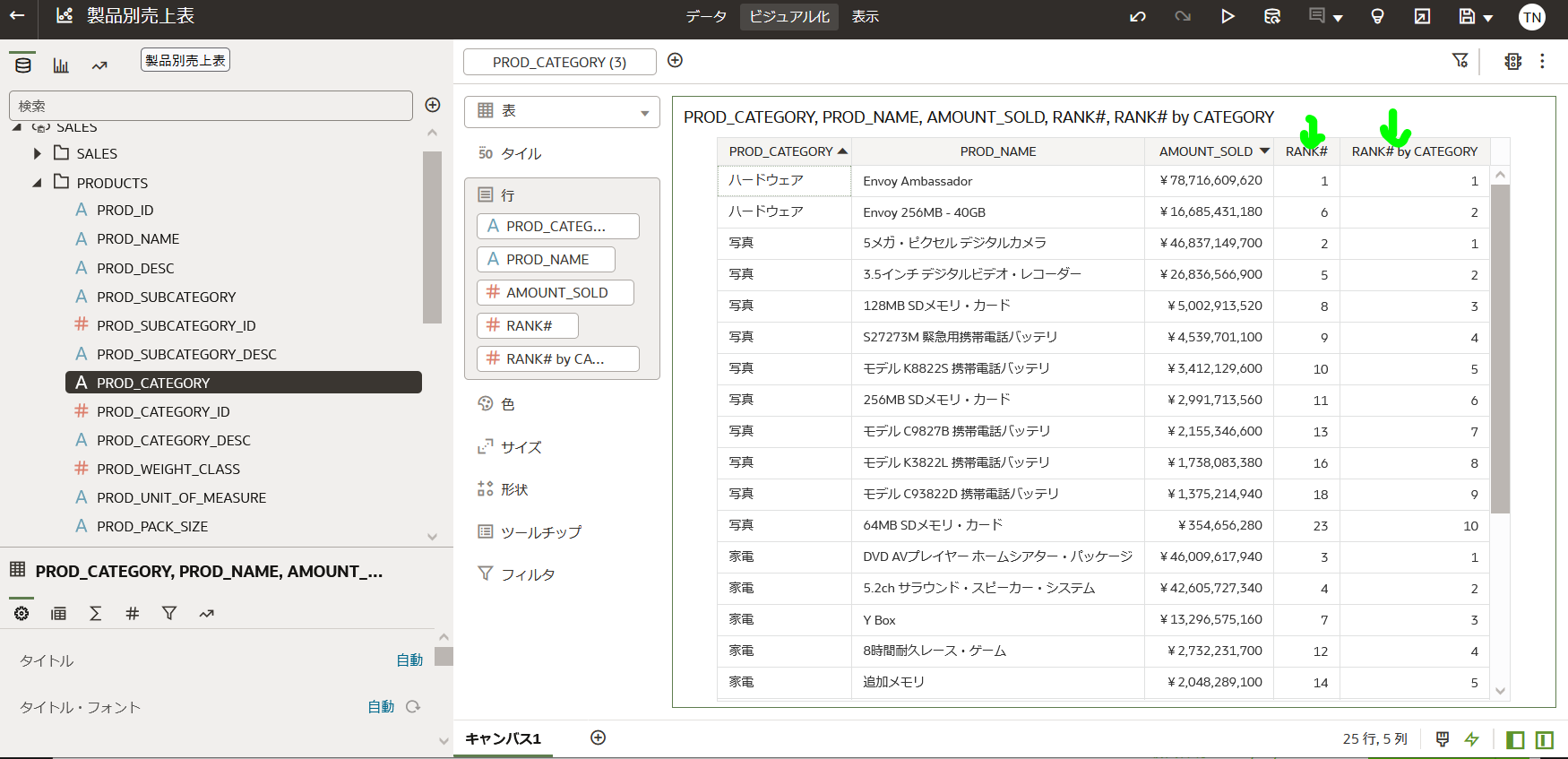Open the TN user avatar menu
Viewport: 1568px width, 759px height.
[x=1532, y=17]
